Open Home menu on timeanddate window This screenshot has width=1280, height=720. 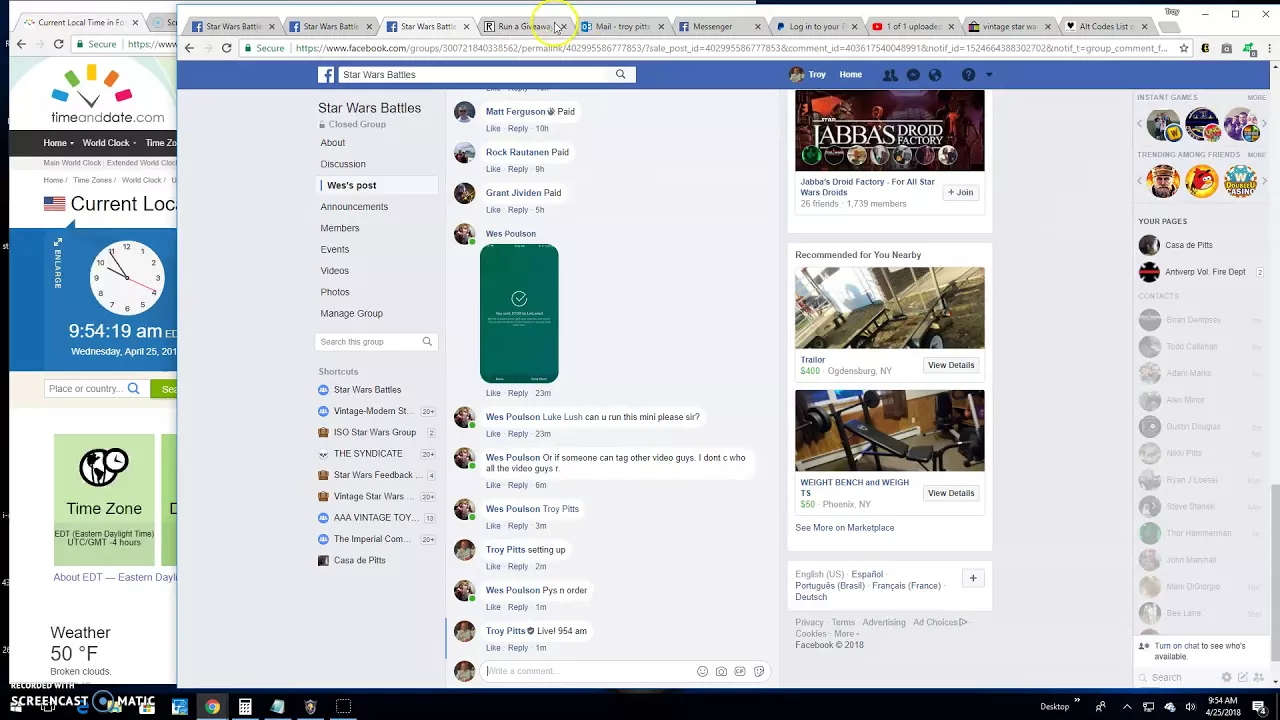tap(59, 143)
